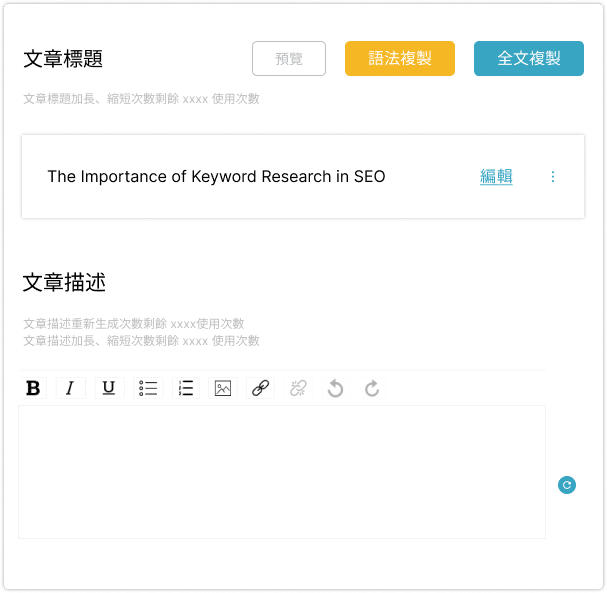Toggle bold formatting in the editor toolbar
This screenshot has height=593, width=607.
(x=33, y=388)
